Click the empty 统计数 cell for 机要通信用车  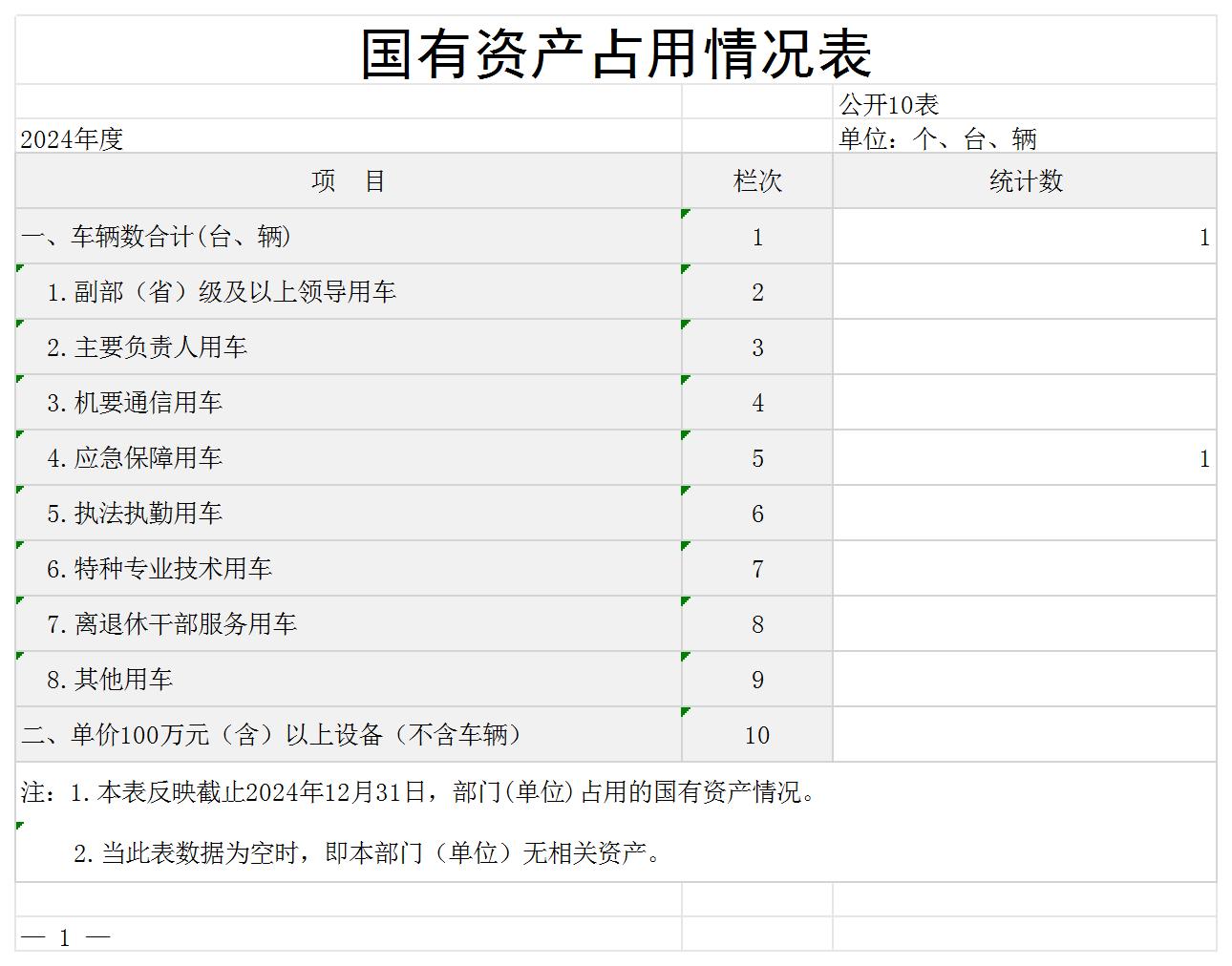tap(1025, 403)
